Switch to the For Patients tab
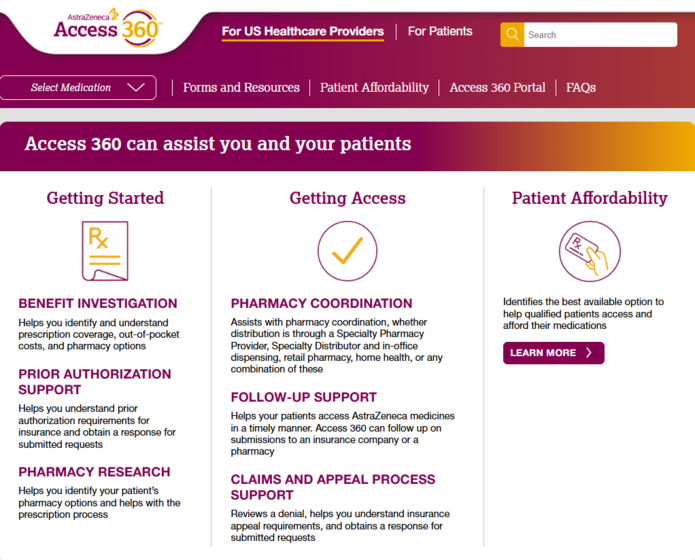The width and height of the screenshot is (695, 560). coord(440,31)
